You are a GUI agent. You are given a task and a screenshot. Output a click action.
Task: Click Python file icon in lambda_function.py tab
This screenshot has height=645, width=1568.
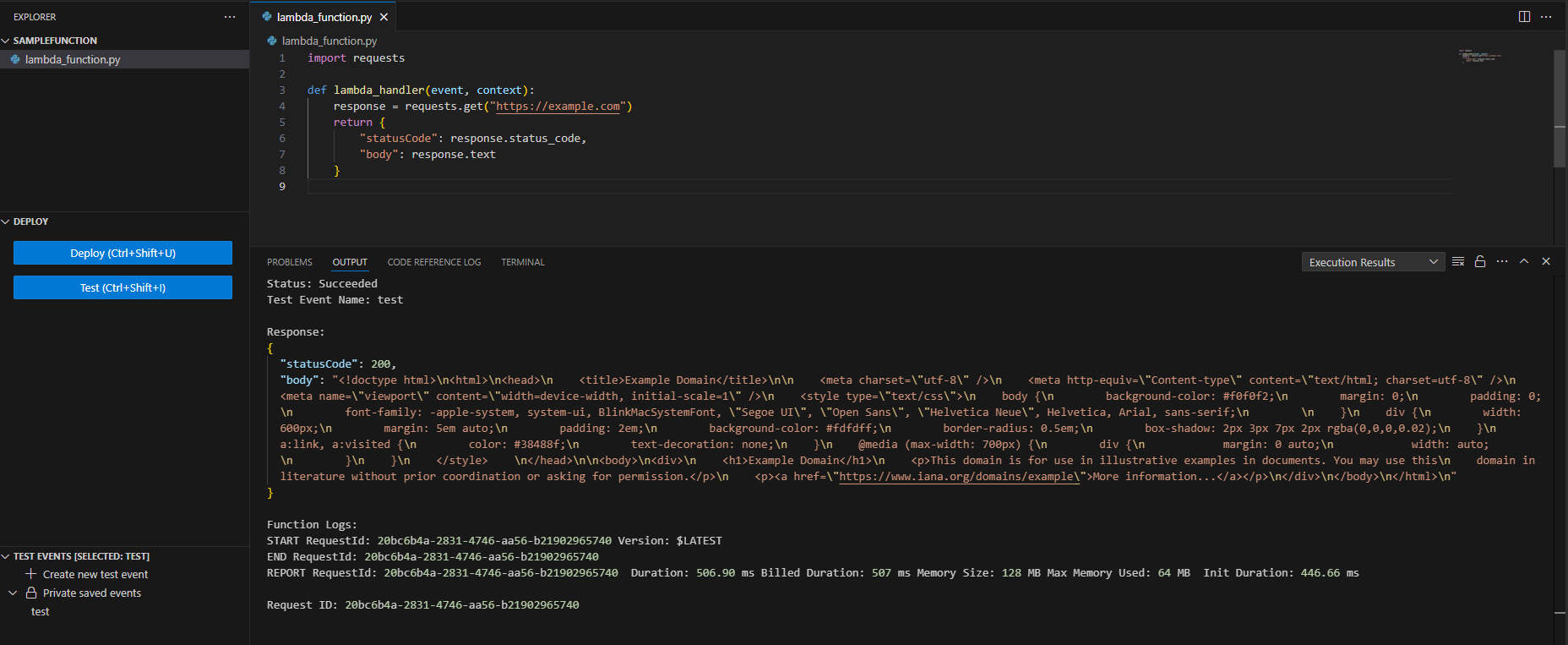tap(267, 17)
